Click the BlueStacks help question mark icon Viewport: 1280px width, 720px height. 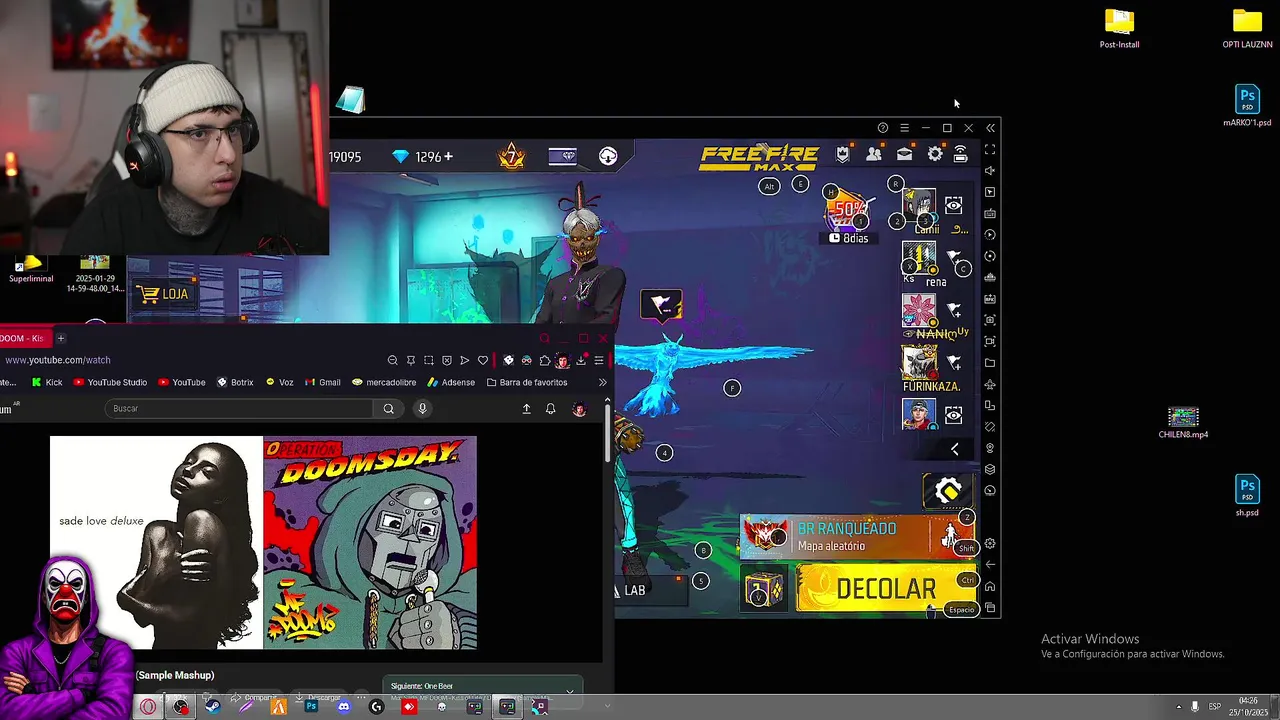[882, 128]
